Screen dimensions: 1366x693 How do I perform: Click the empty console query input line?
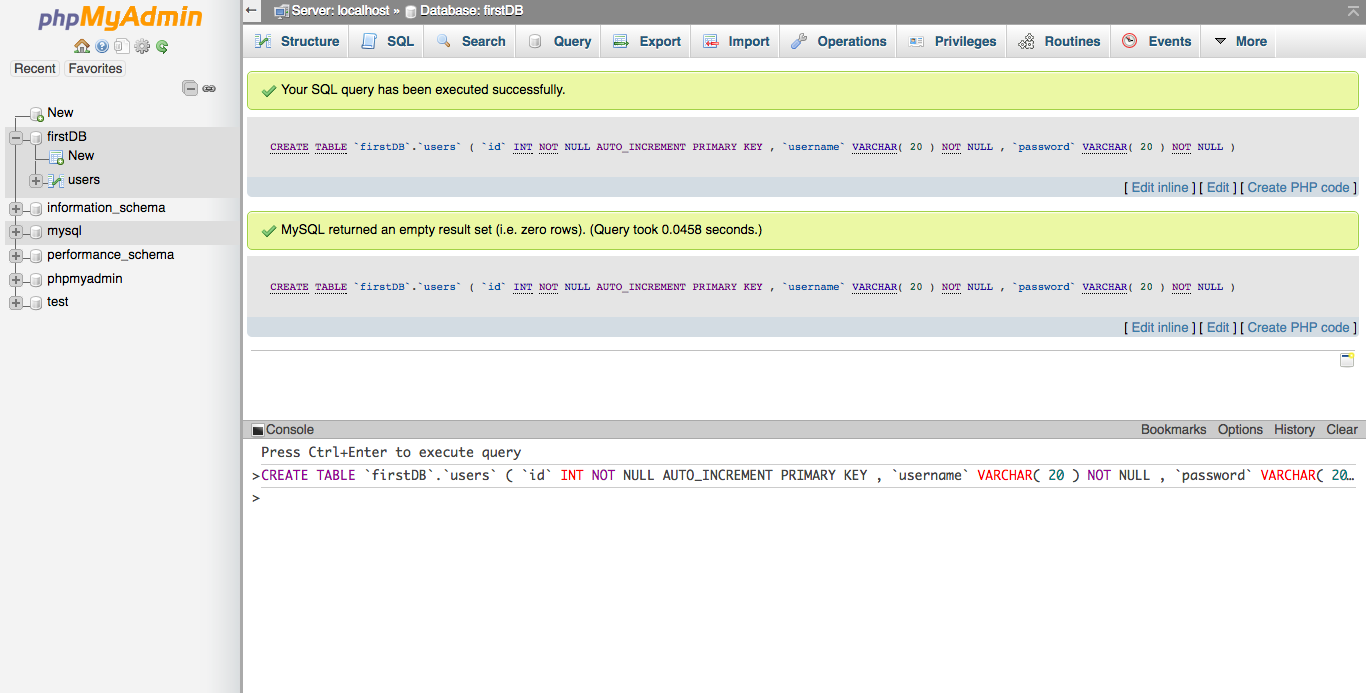pos(808,498)
